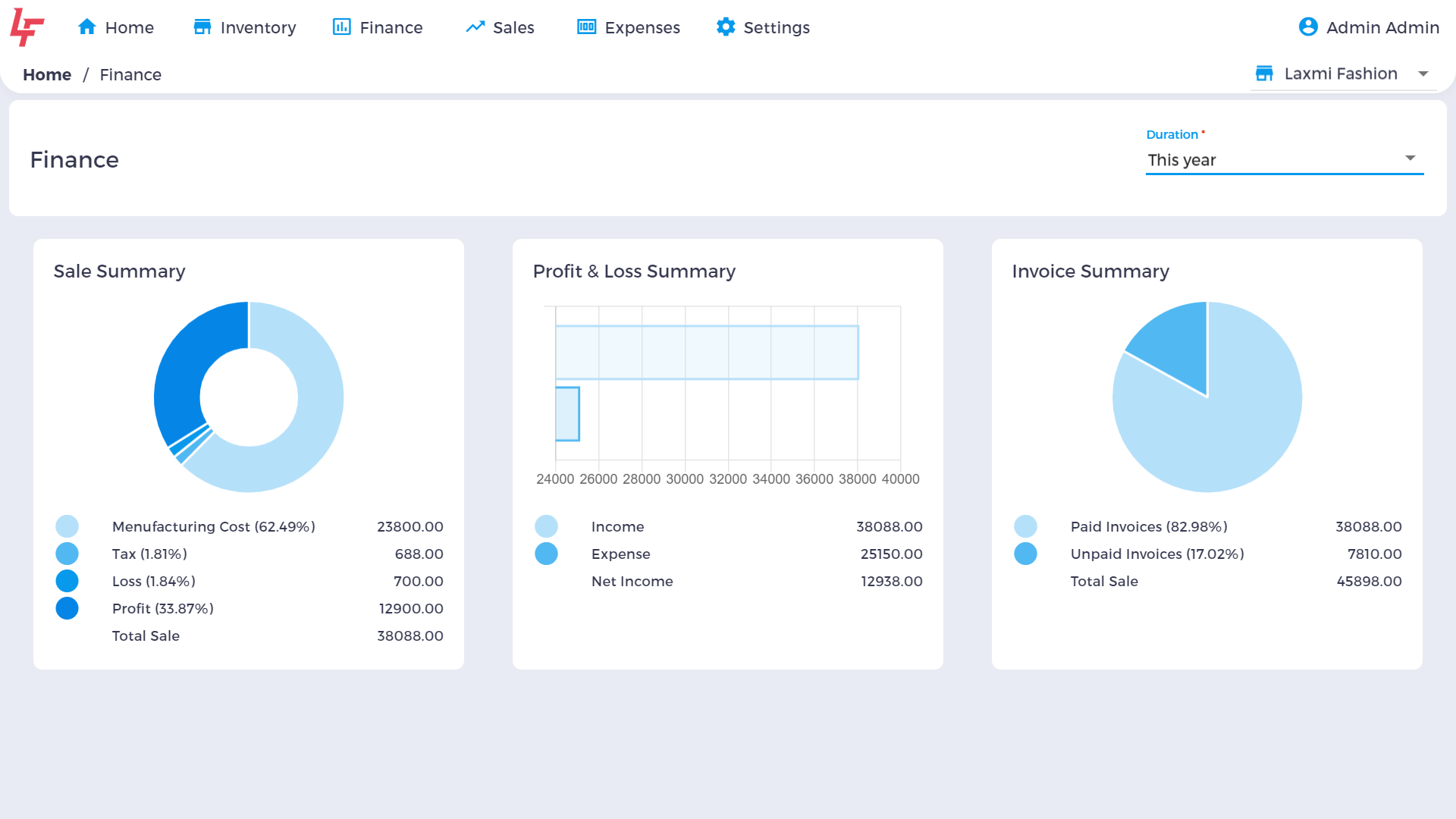The image size is (1456, 819).
Task: Click the Duration dropdown arrow
Action: (x=1410, y=158)
